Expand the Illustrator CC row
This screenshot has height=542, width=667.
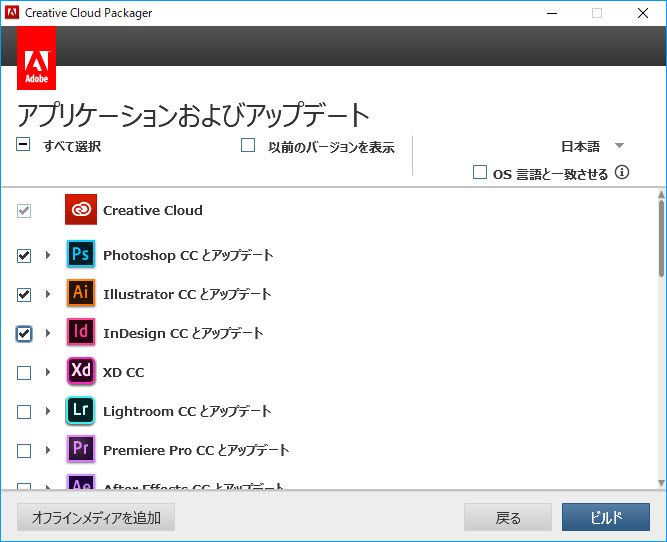pyautogui.click(x=48, y=294)
